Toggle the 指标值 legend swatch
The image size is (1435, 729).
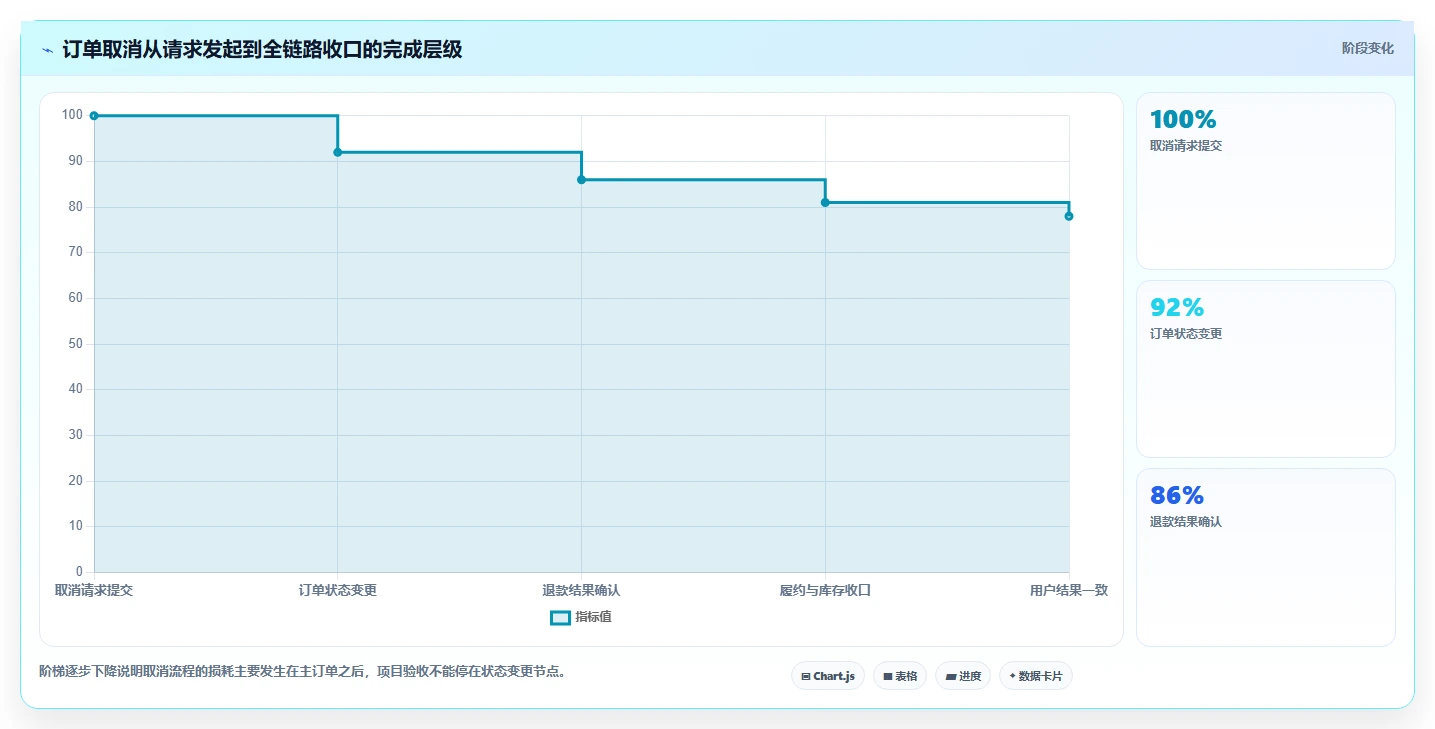click(561, 618)
